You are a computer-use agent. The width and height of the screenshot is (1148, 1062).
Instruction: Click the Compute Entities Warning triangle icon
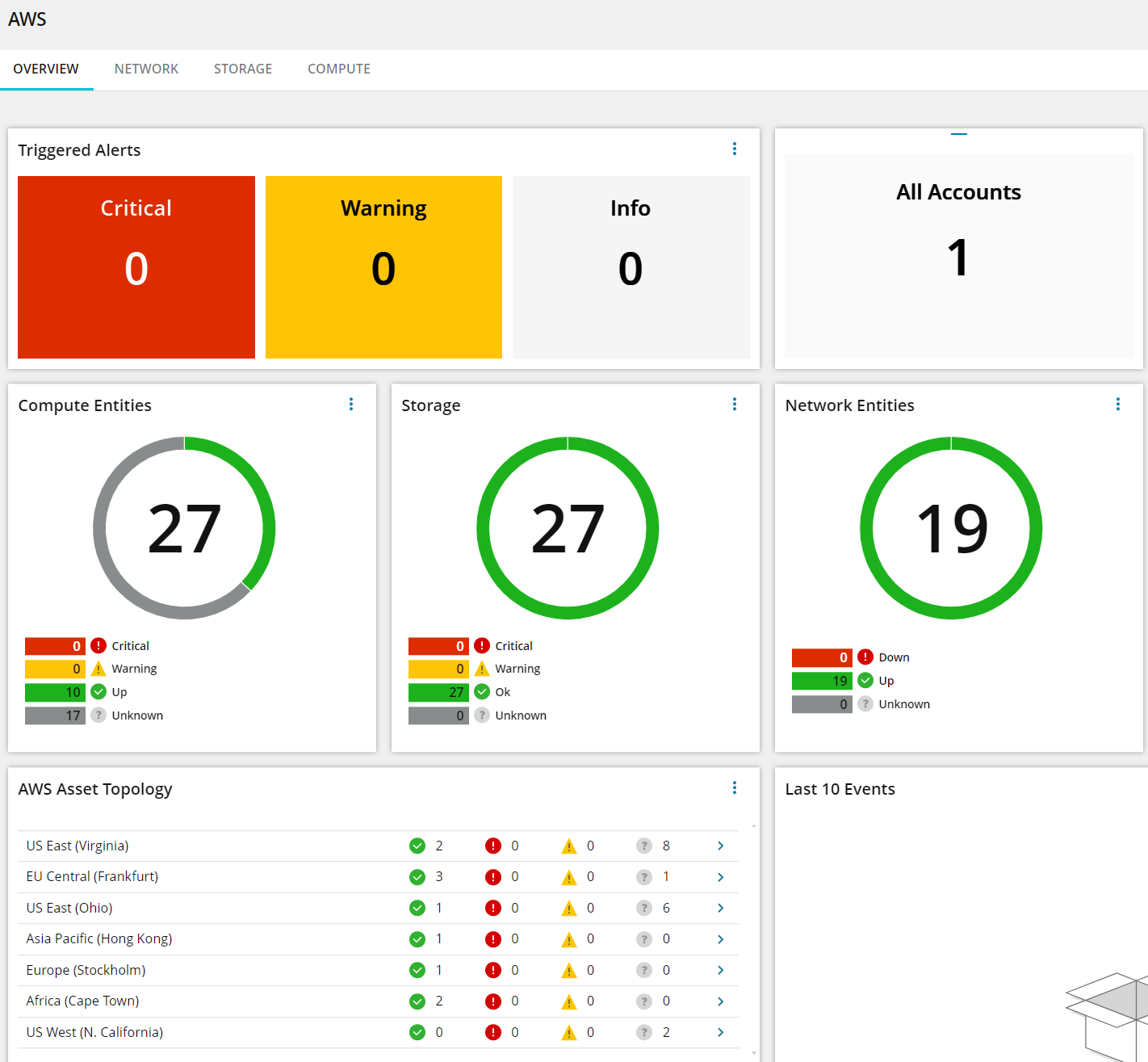click(x=98, y=669)
